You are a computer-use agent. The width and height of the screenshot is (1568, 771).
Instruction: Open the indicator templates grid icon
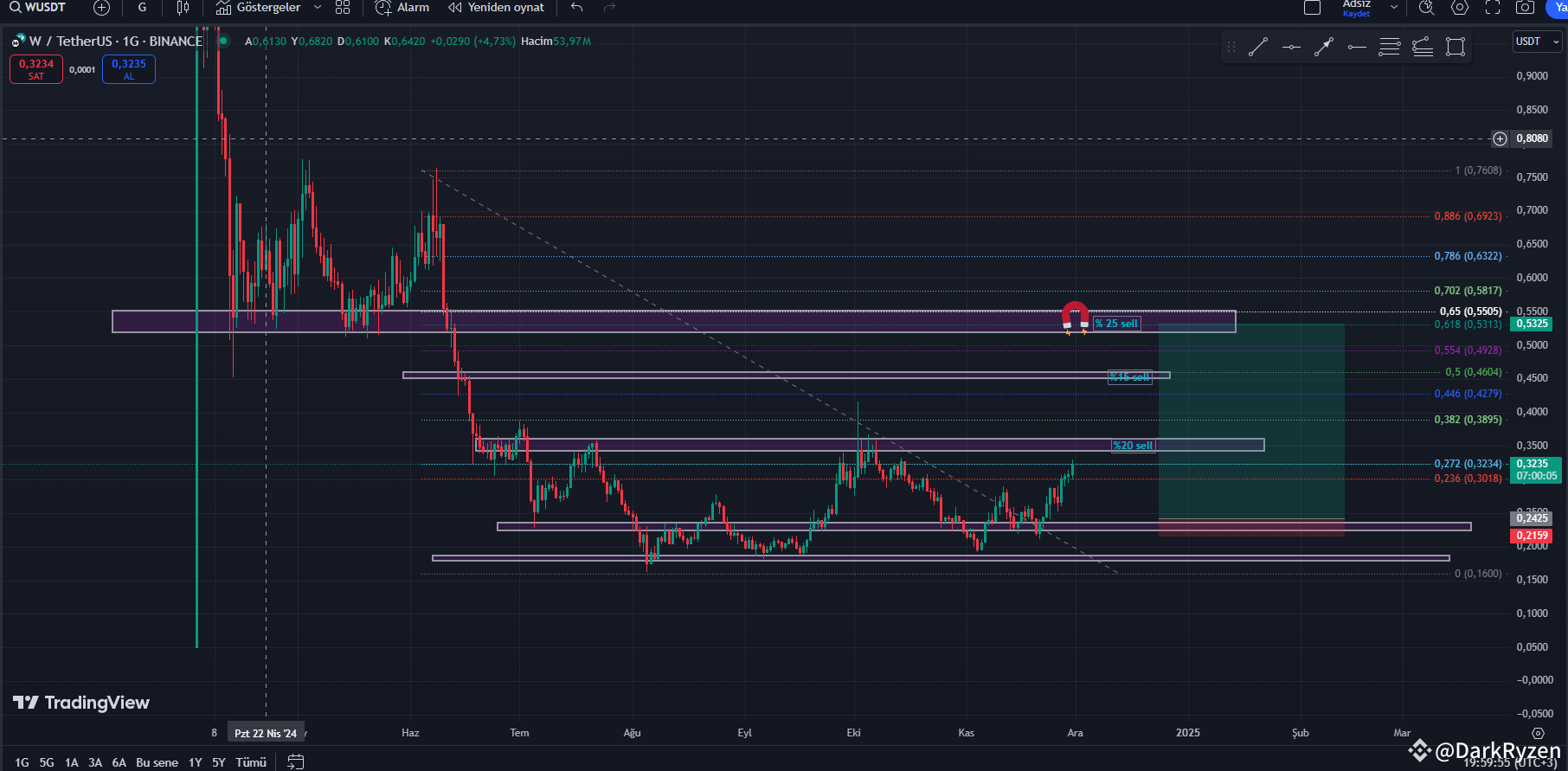point(343,8)
